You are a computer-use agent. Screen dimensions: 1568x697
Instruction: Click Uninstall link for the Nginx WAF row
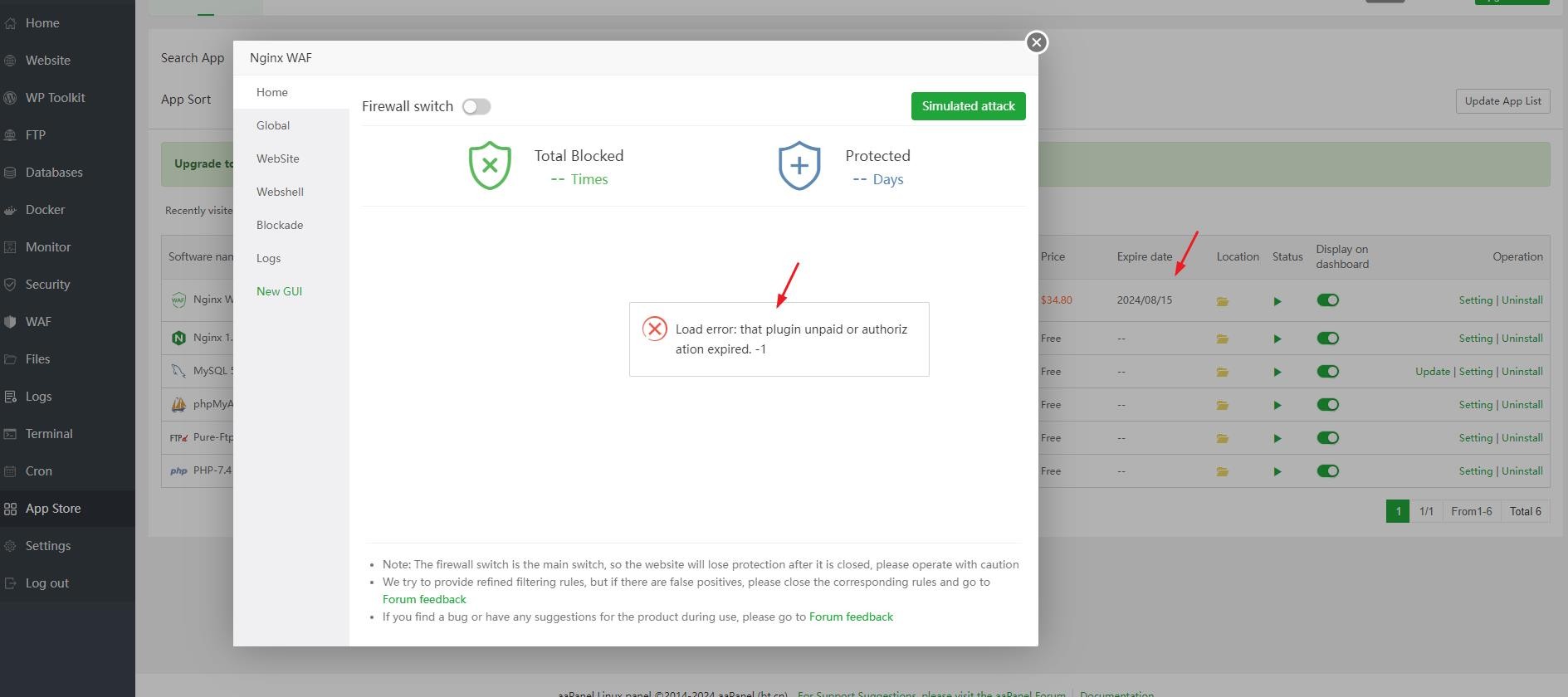[x=1522, y=300]
